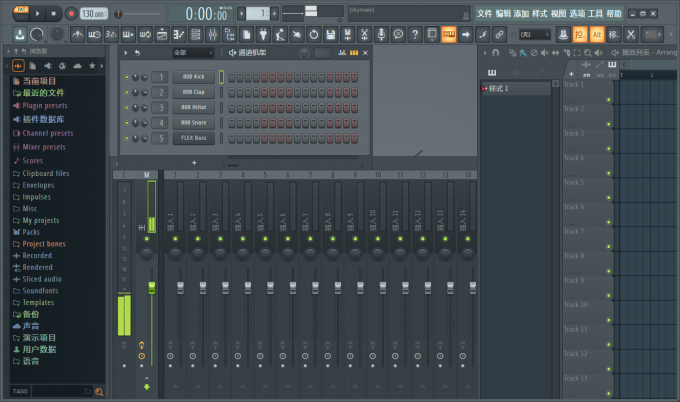Select the 808 HiHat channel button
Screen dimensions: 680x402
pyautogui.click(x=193, y=107)
